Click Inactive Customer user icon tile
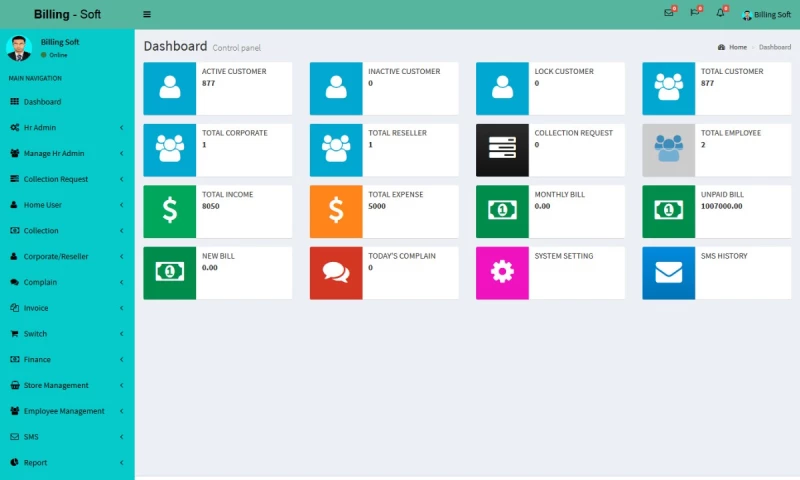The image size is (800, 480). (336, 88)
